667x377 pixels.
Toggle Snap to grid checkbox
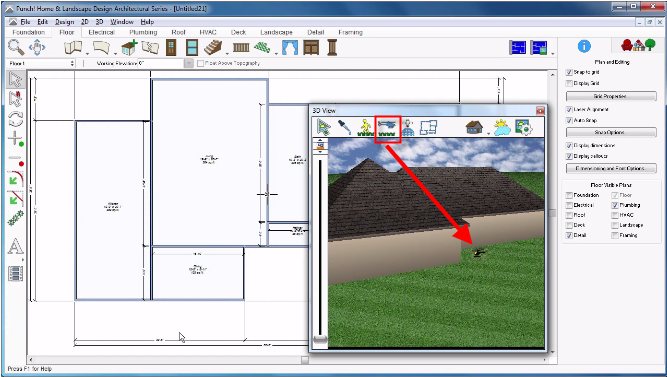[569, 72]
